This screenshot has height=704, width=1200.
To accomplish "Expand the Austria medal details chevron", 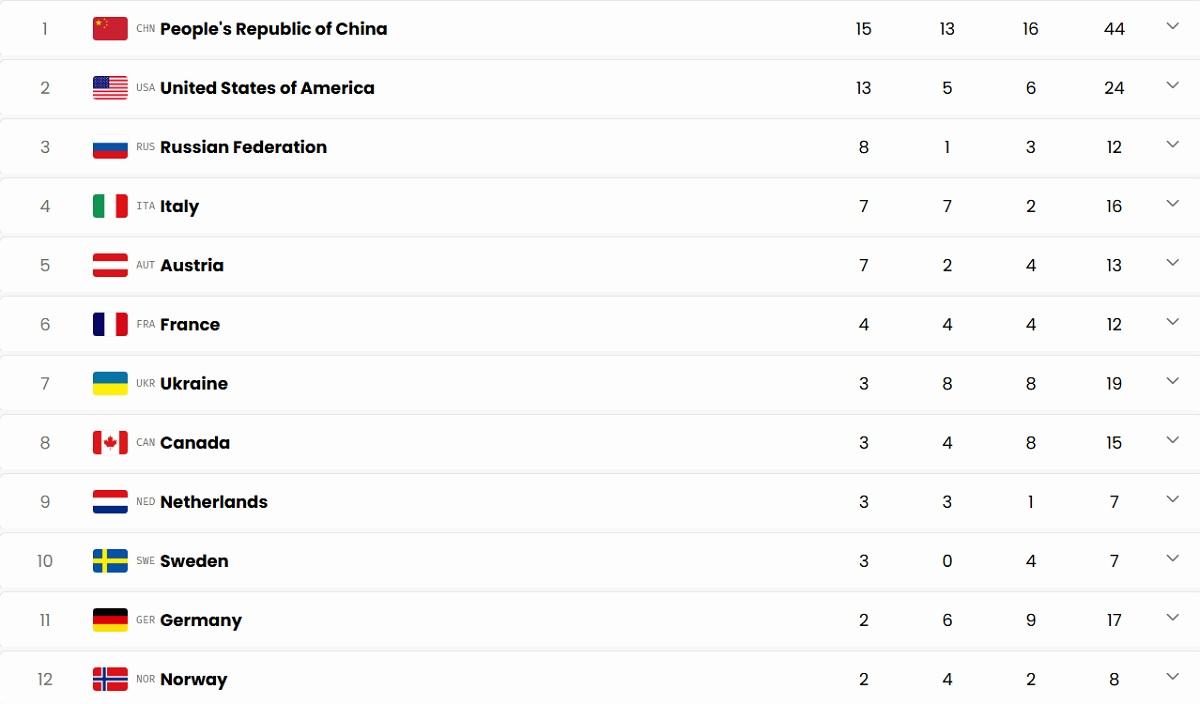I will [1173, 263].
